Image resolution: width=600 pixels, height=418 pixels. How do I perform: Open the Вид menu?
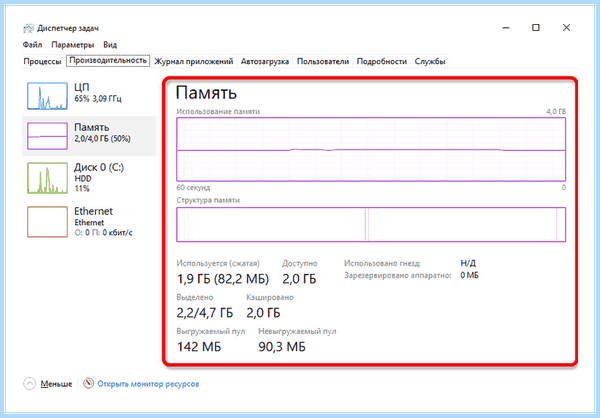click(110, 45)
